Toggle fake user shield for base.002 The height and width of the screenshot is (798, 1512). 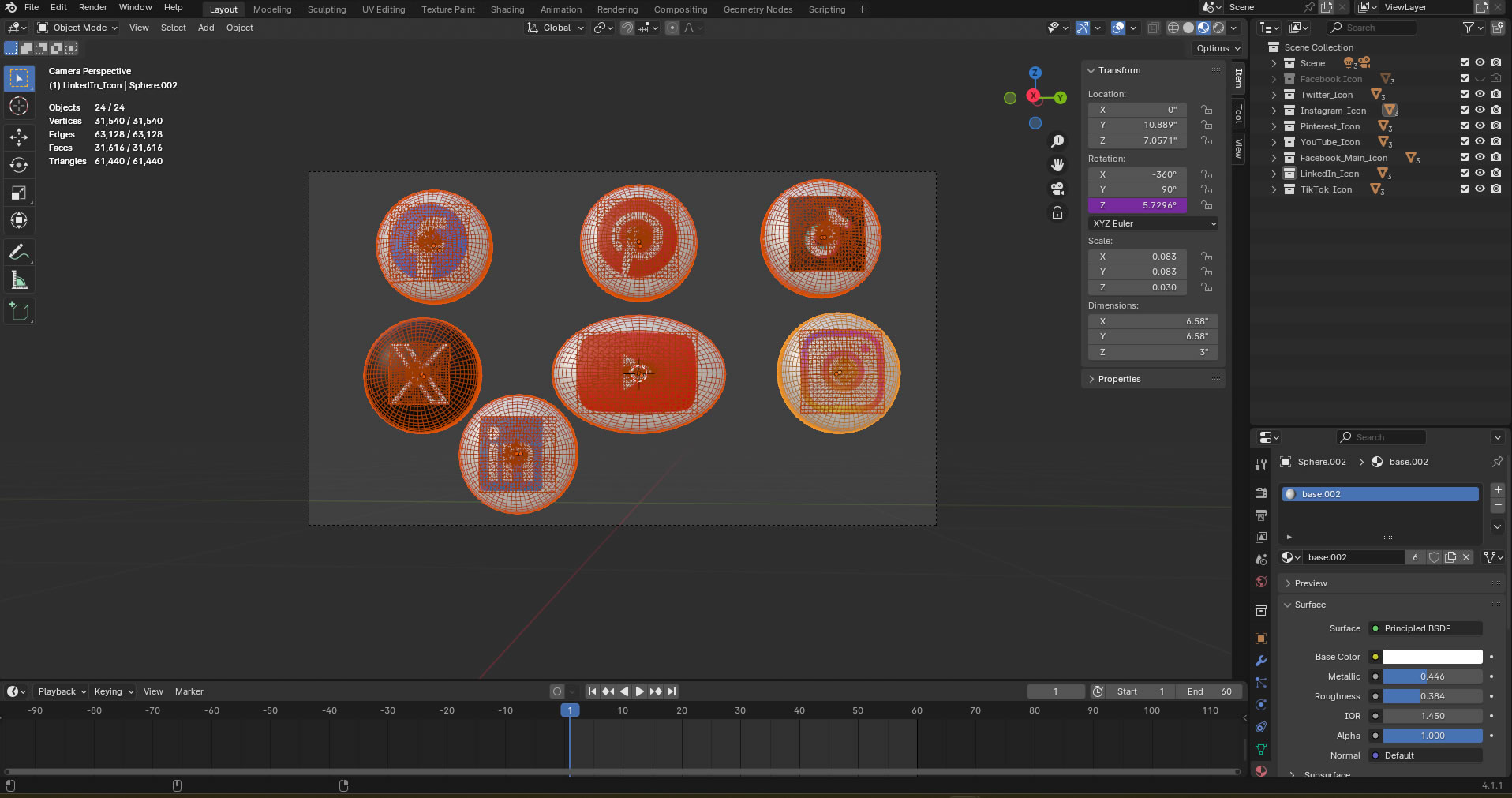(1434, 557)
